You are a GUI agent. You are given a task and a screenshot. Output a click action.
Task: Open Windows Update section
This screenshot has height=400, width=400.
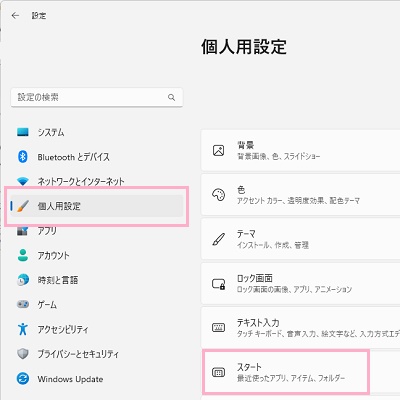(x=97, y=379)
